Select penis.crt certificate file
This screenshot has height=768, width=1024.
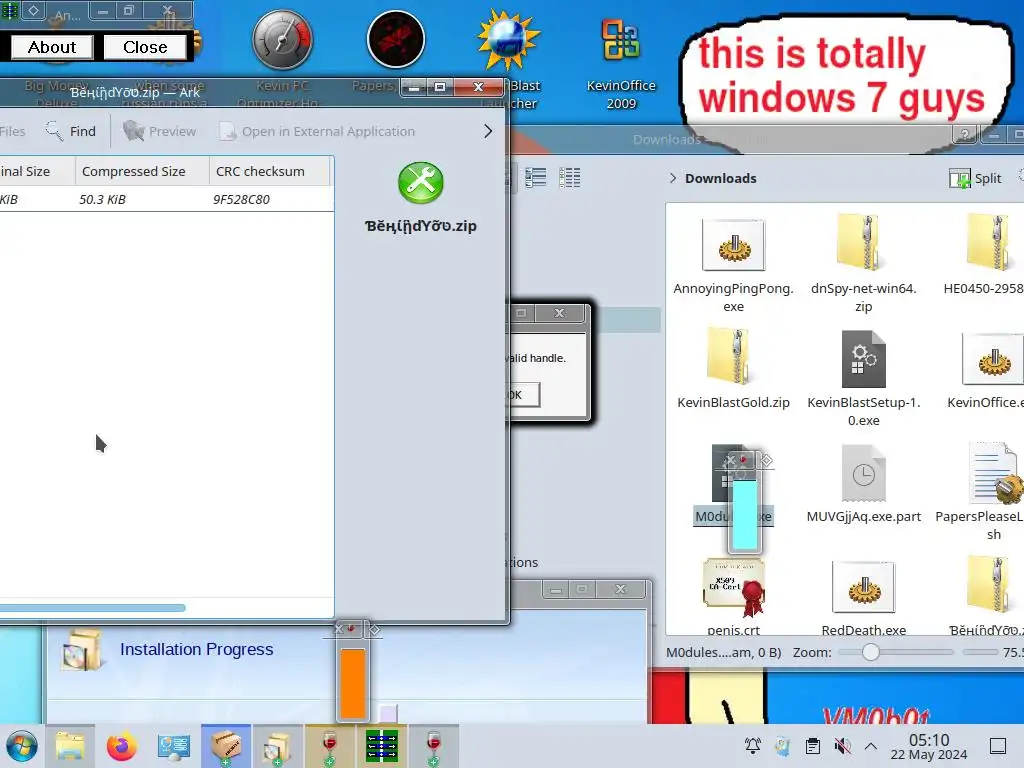tap(733, 598)
